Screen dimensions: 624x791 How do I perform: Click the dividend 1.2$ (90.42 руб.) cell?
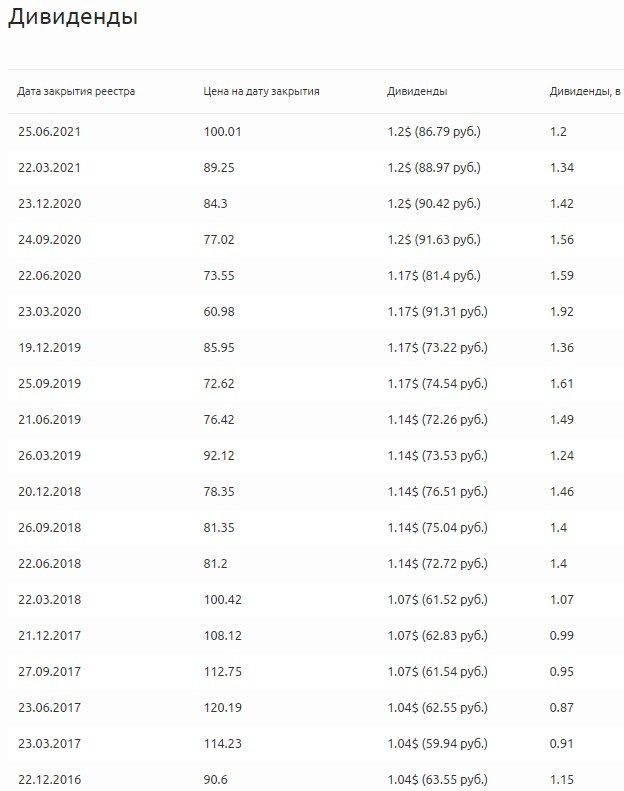433,203
